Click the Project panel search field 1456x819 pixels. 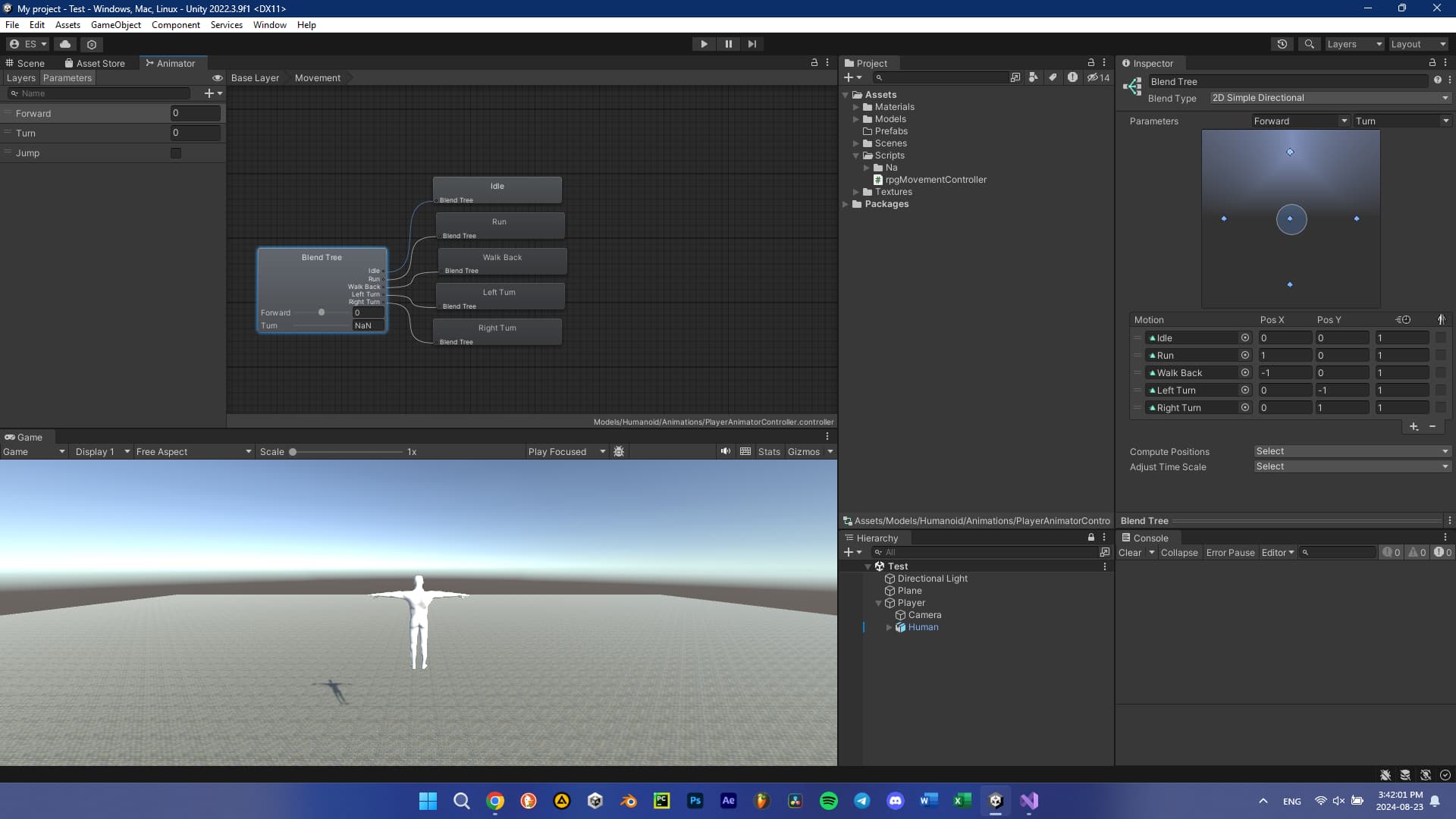tap(940, 77)
